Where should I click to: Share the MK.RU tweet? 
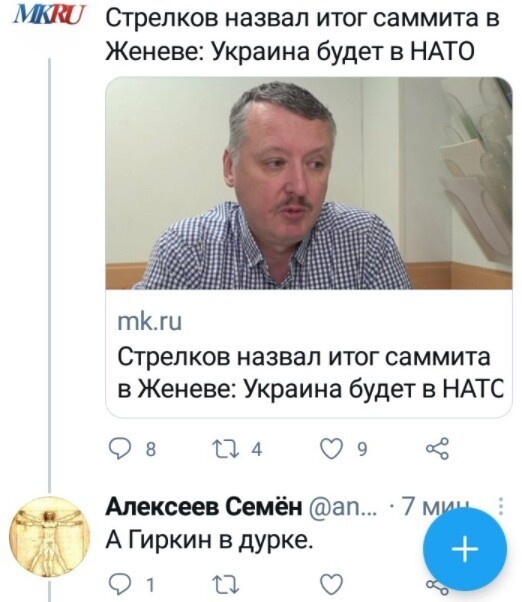438,448
